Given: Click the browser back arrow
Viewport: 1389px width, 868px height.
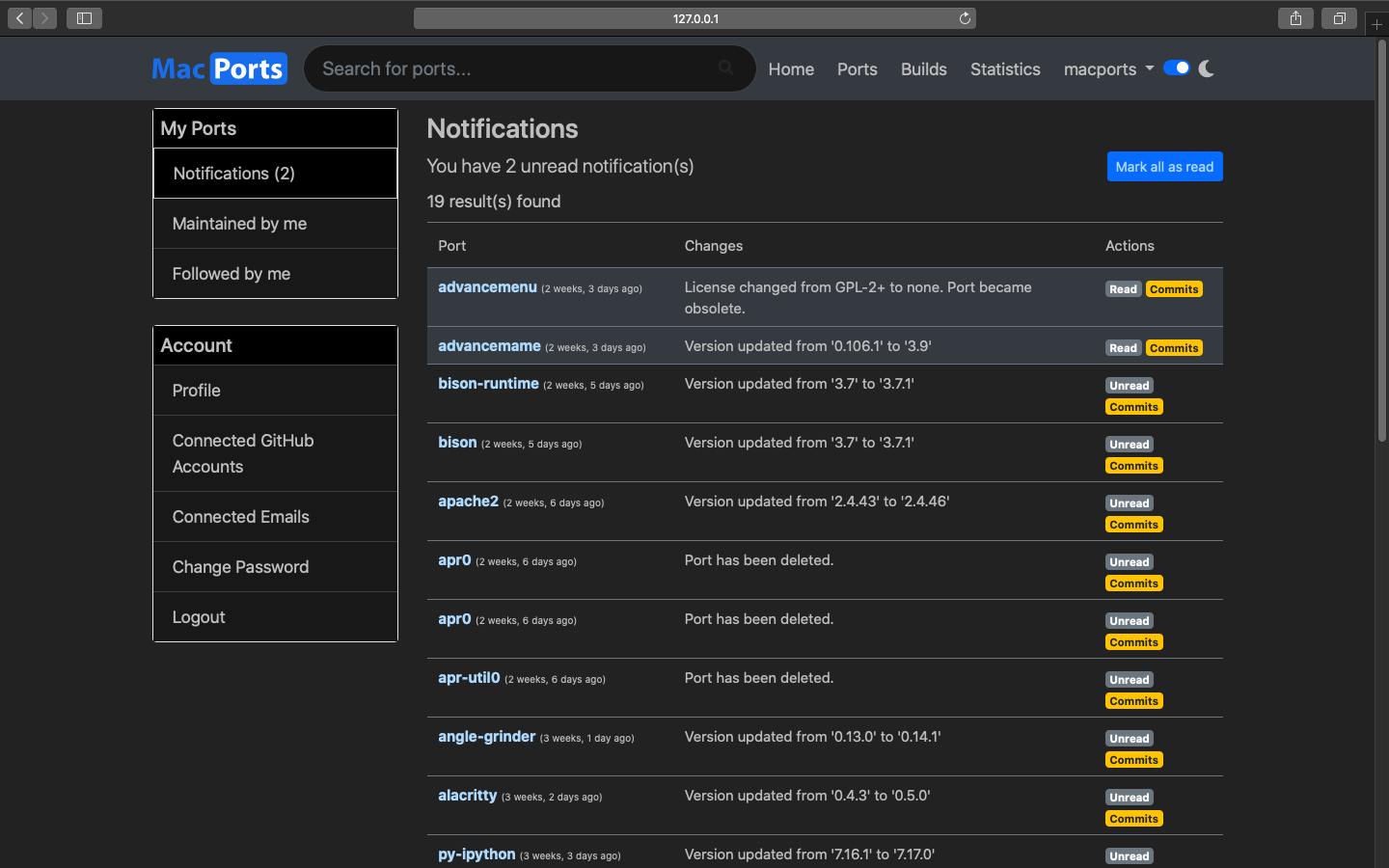Looking at the screenshot, I should pyautogui.click(x=20, y=18).
